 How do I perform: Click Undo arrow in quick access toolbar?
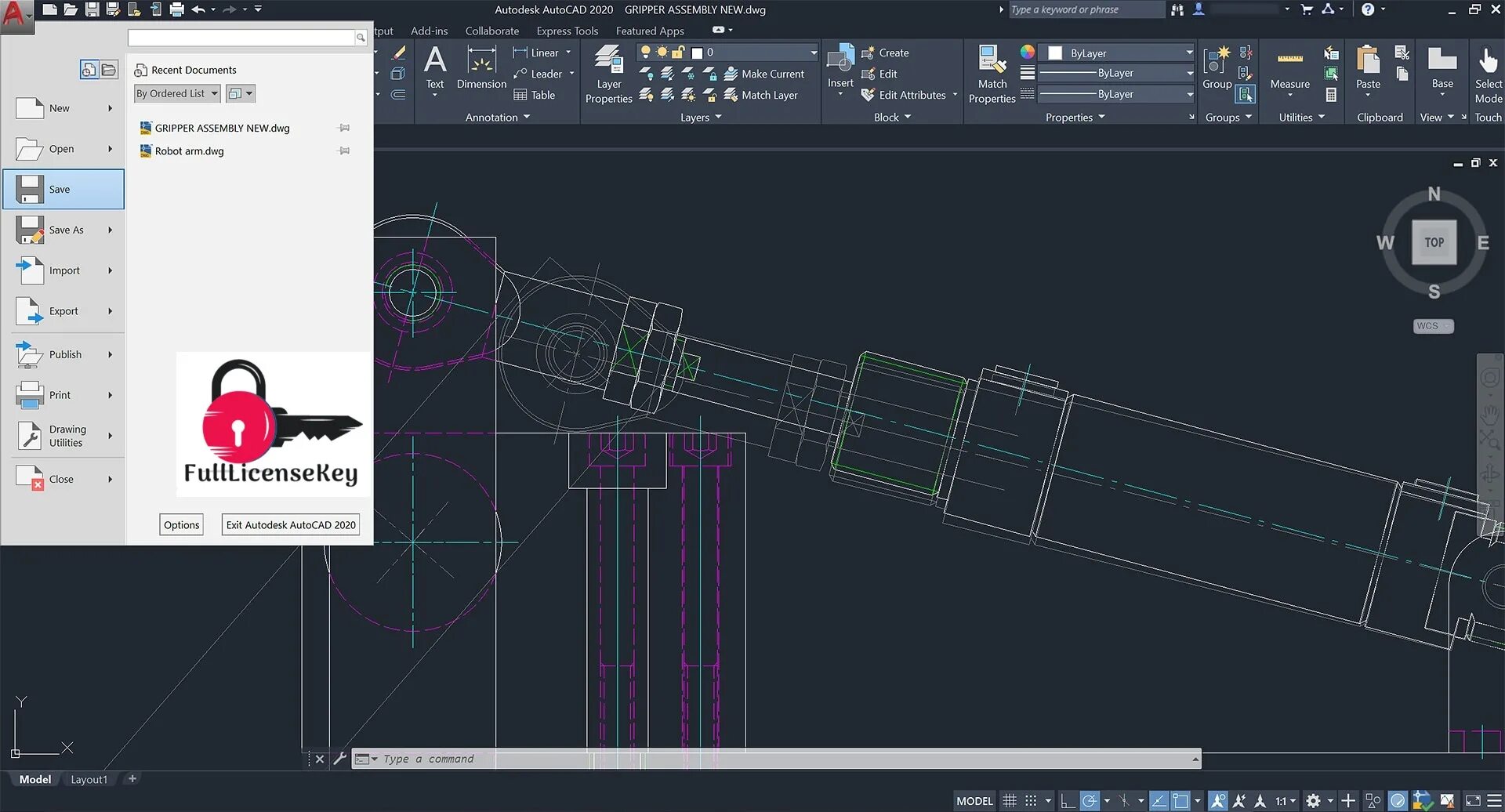(x=198, y=9)
